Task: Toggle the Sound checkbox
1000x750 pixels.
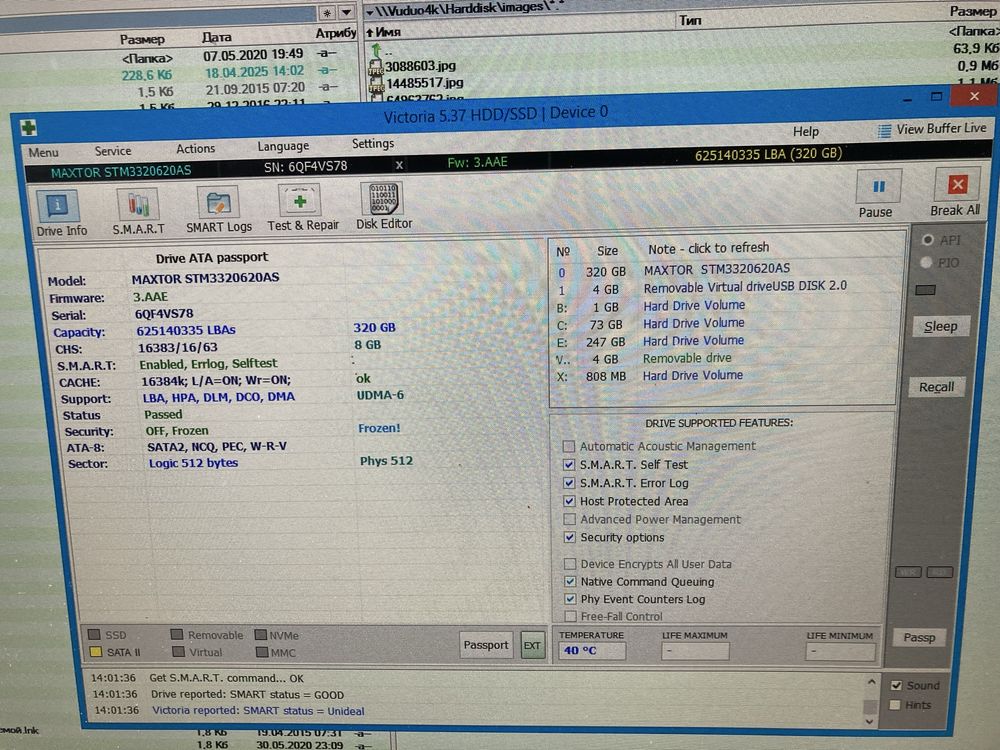Action: tap(896, 686)
